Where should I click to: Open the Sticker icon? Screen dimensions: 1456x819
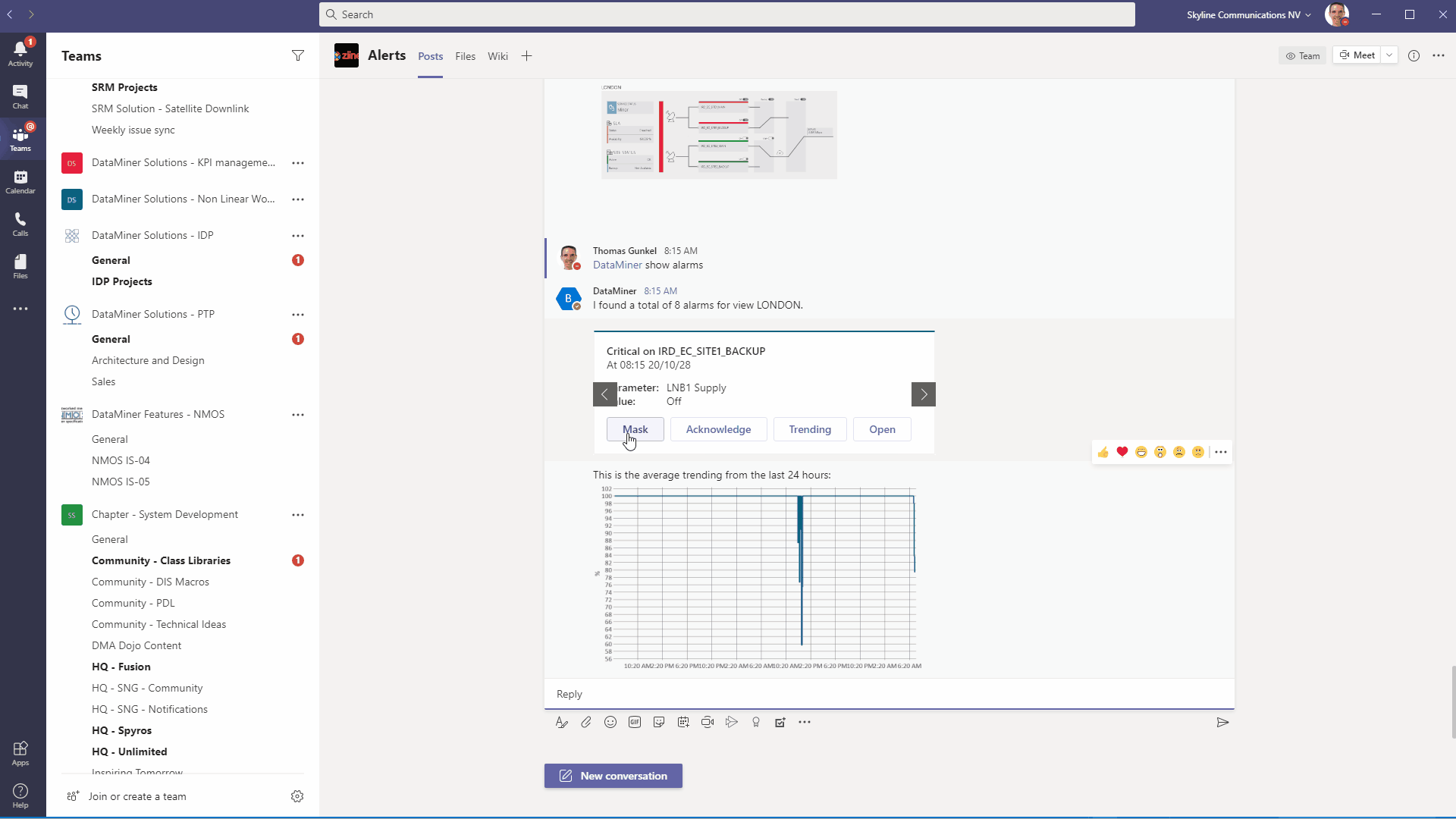point(659,722)
